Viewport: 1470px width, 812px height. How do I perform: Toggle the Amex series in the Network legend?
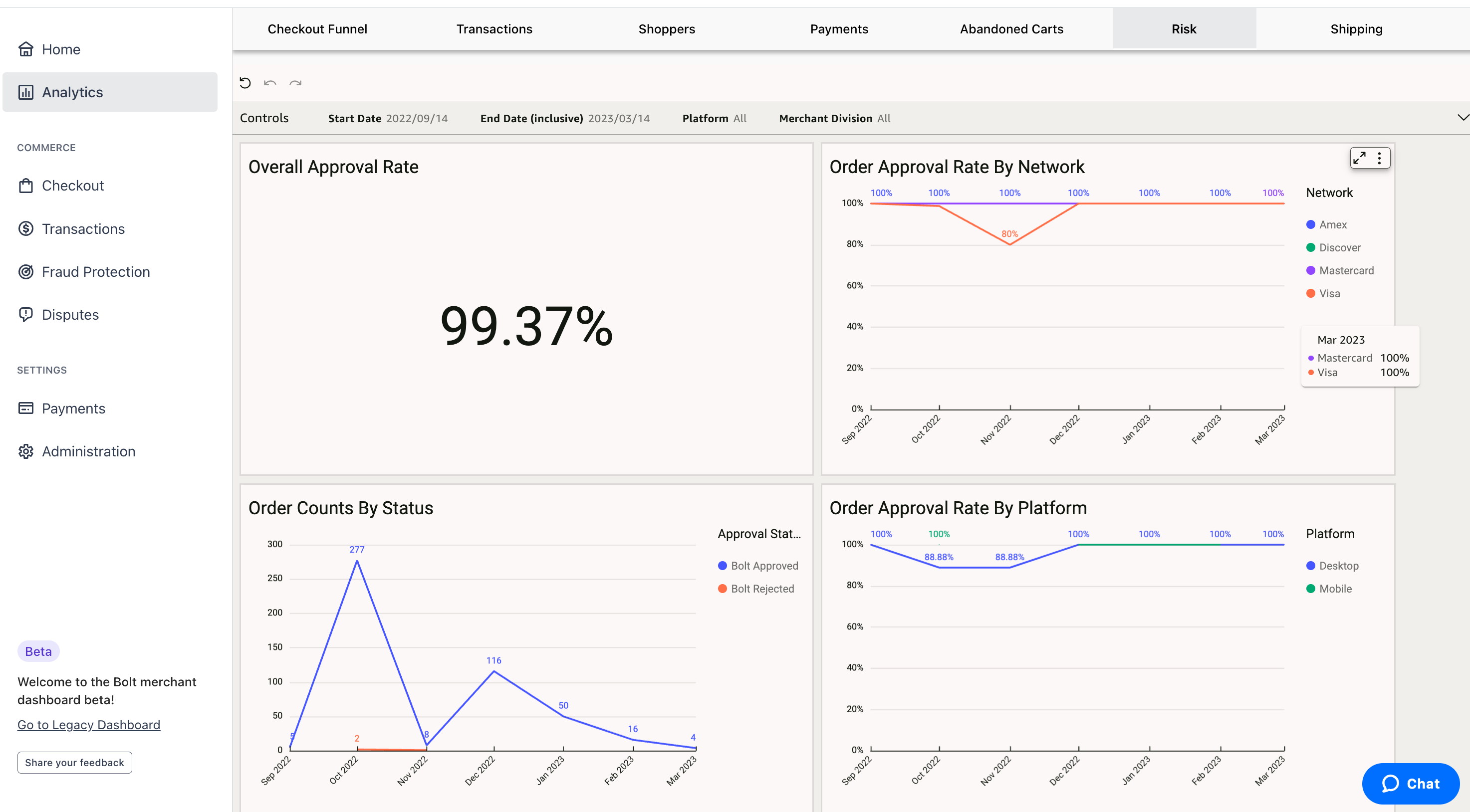click(x=1326, y=224)
